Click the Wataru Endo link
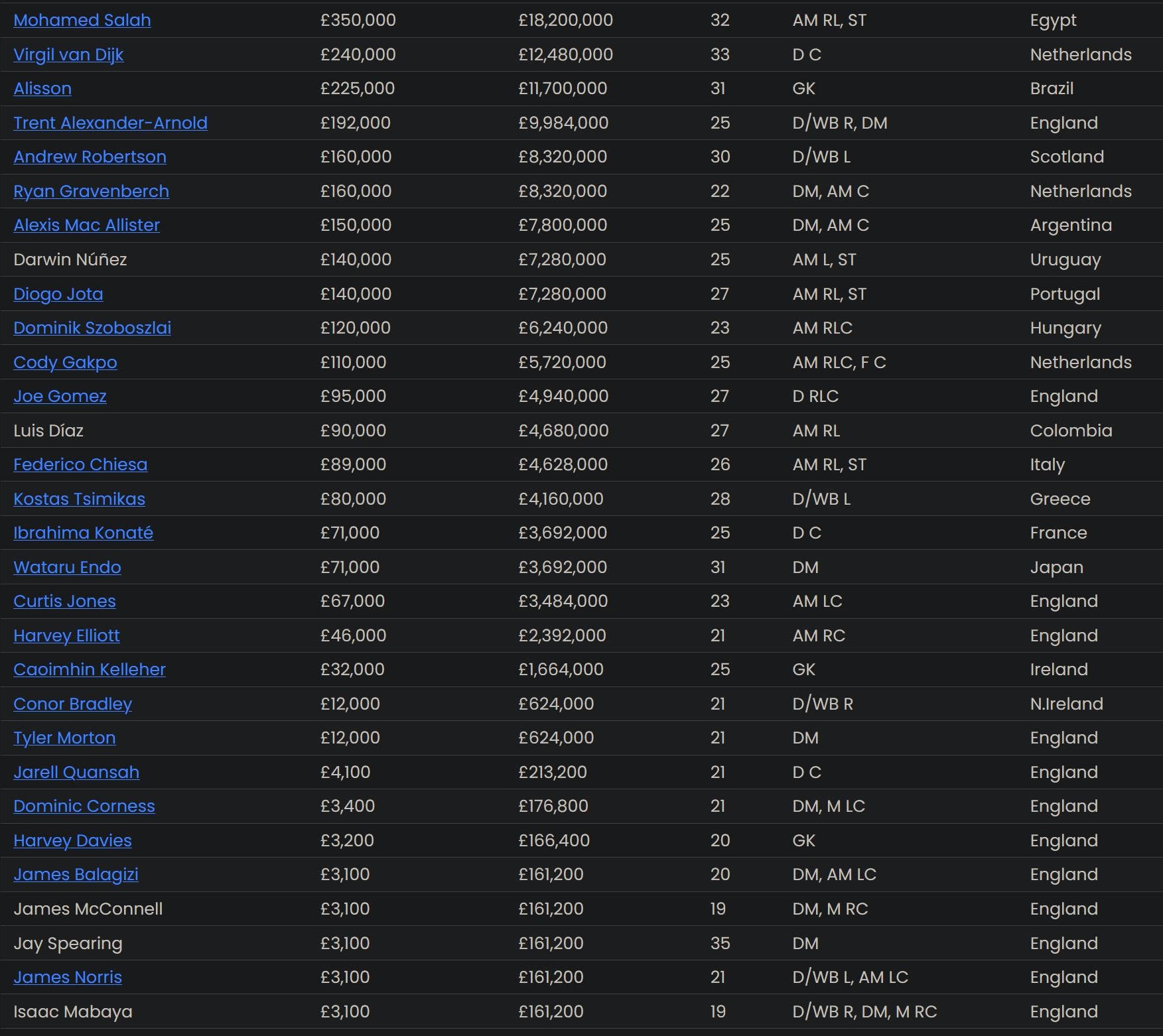1163x1036 pixels. [x=67, y=567]
